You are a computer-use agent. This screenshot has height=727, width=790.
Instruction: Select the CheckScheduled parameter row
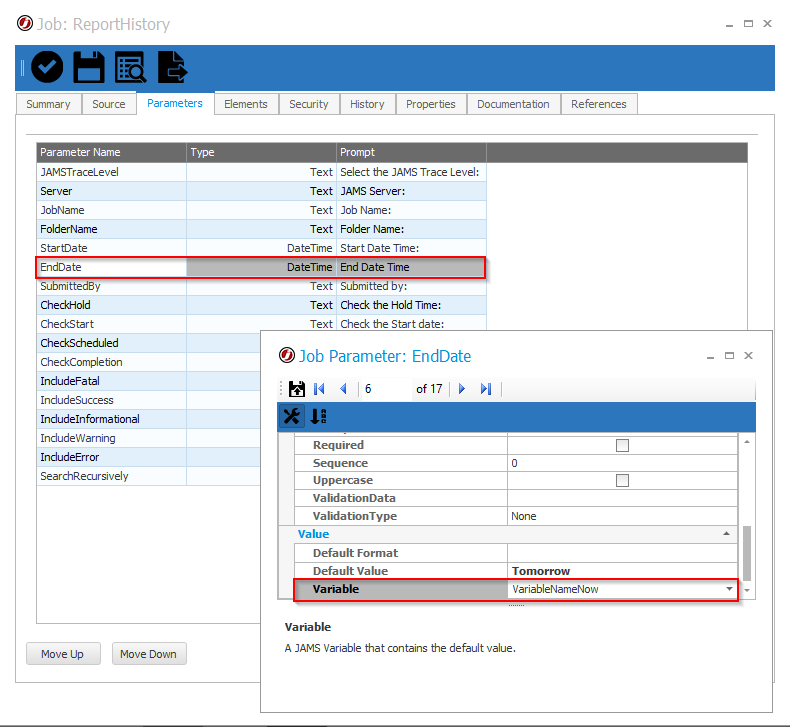148,343
